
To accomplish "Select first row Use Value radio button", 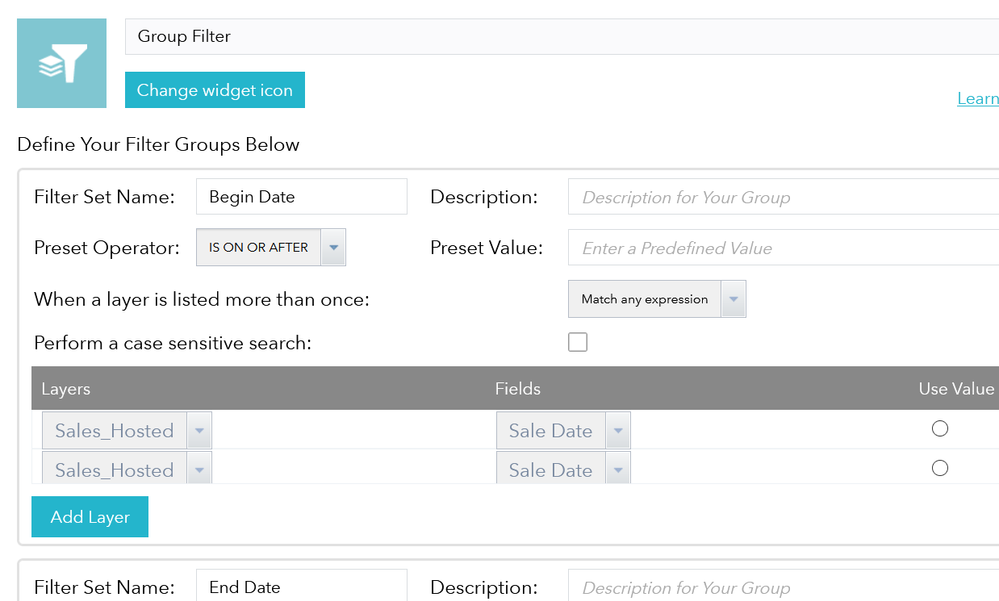I will (x=940, y=429).
